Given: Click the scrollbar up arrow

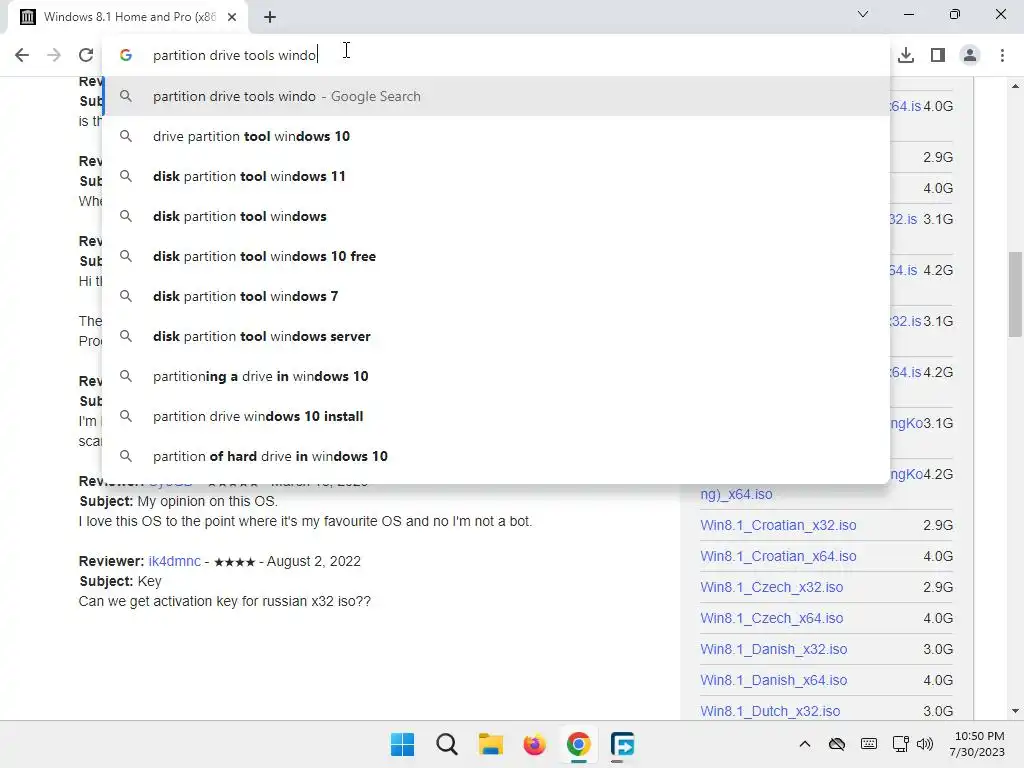Looking at the screenshot, I should pos(1015,86).
